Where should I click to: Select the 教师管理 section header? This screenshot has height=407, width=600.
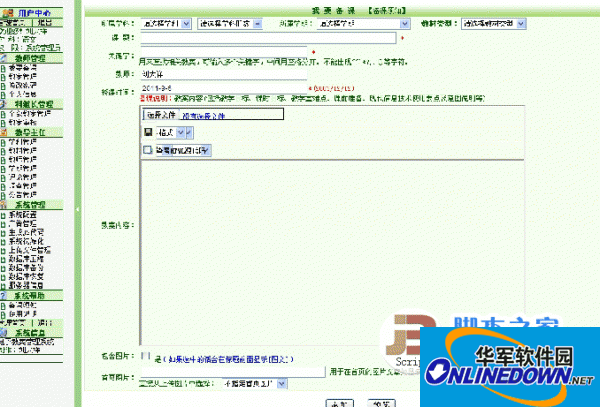pos(31,58)
